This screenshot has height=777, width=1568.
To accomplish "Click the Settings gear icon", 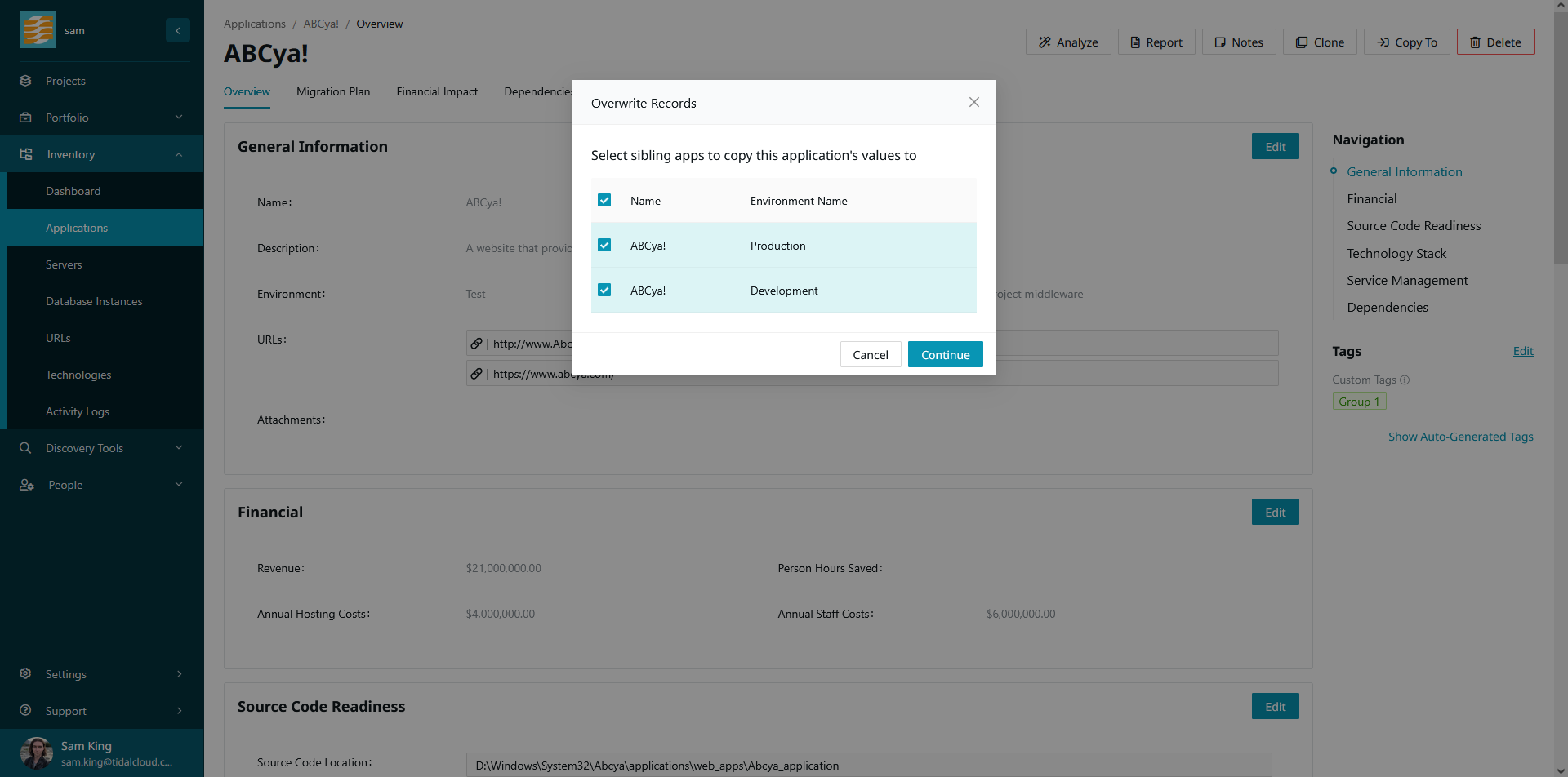I will [25, 674].
